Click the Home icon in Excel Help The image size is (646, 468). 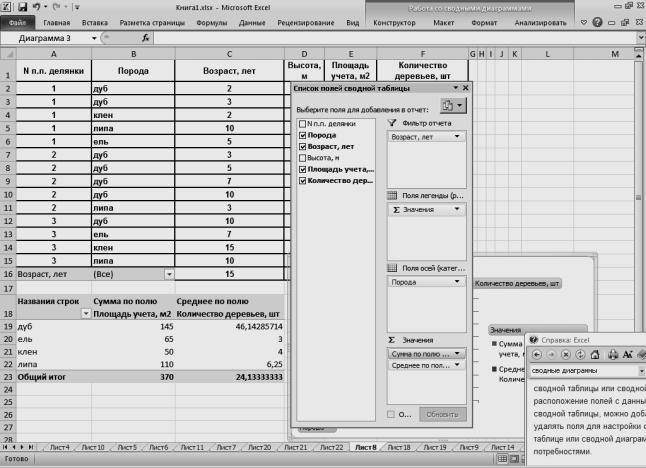[x=595, y=355]
